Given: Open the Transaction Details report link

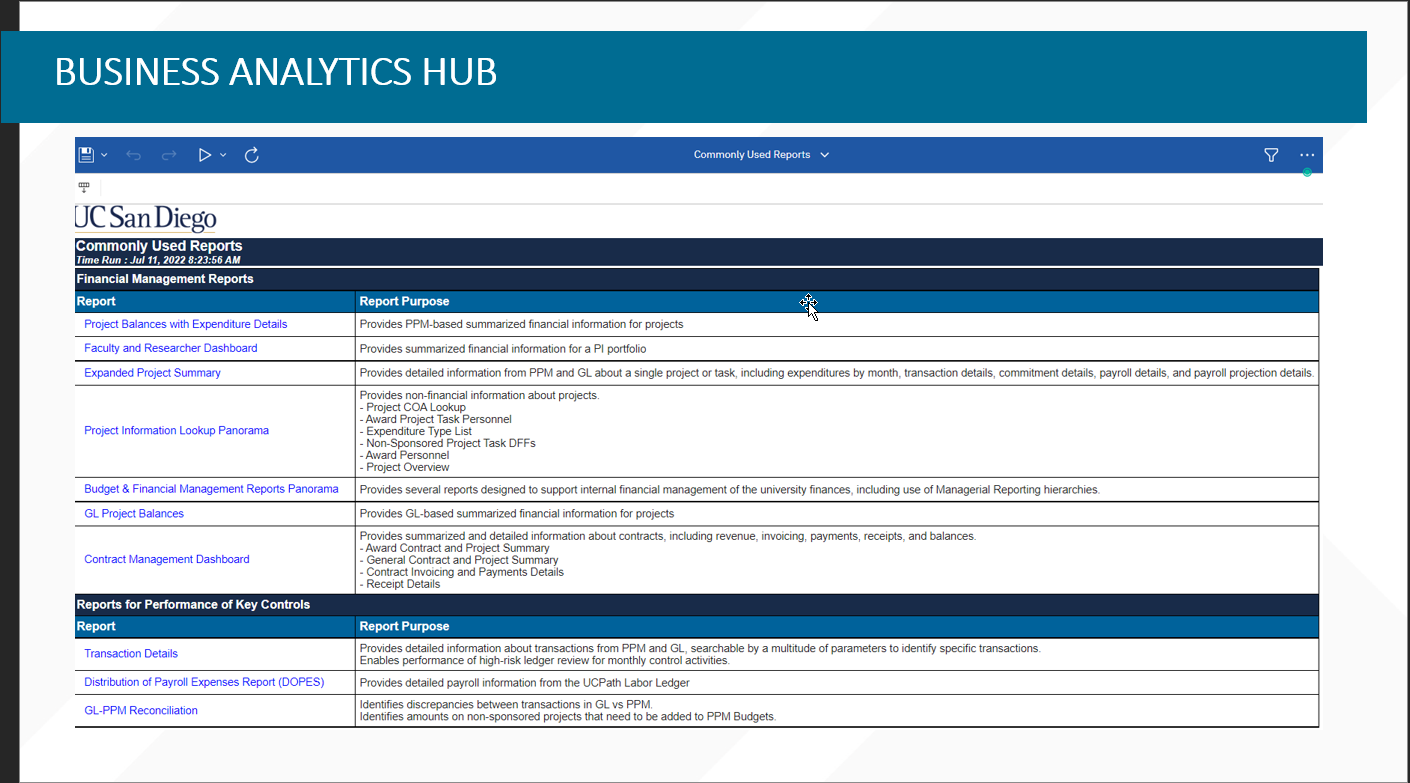Looking at the screenshot, I should [131, 654].
